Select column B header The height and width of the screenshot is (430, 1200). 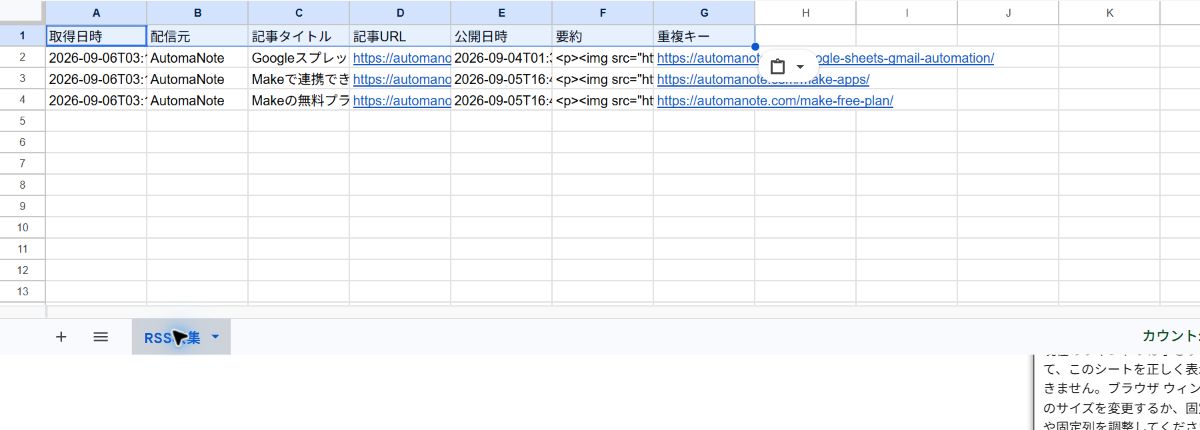[198, 13]
